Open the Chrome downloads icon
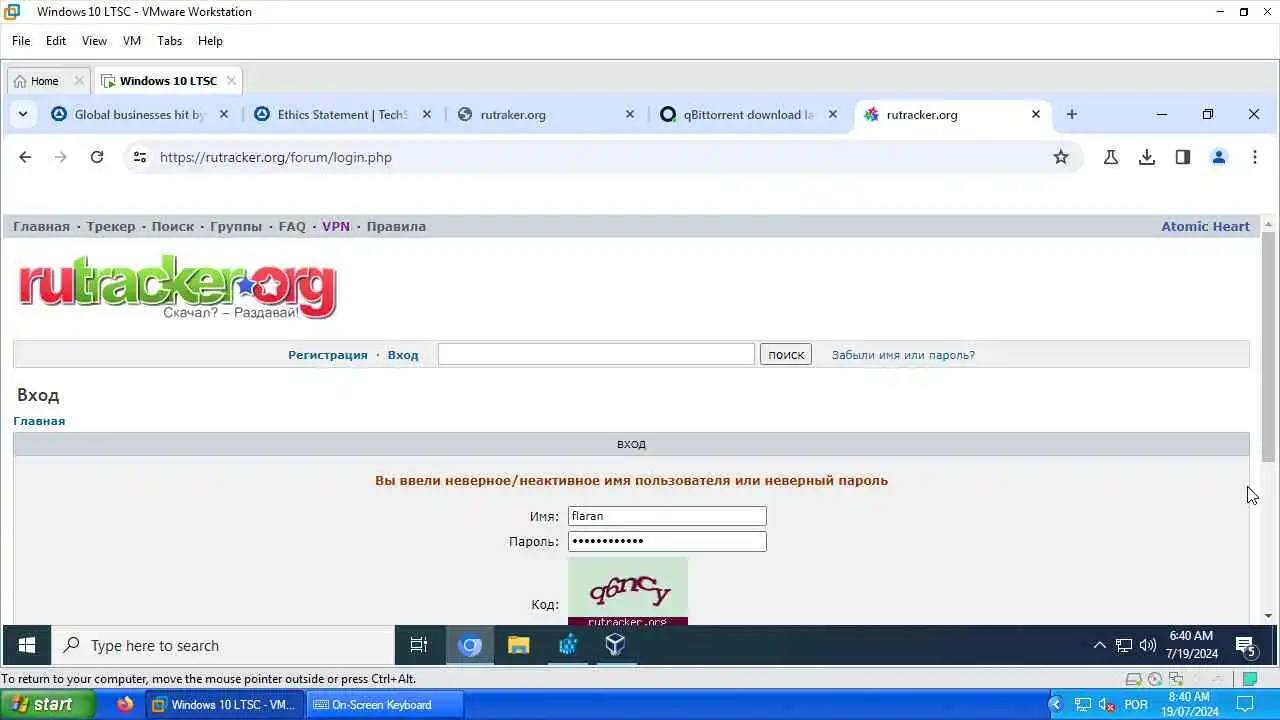 (1147, 157)
